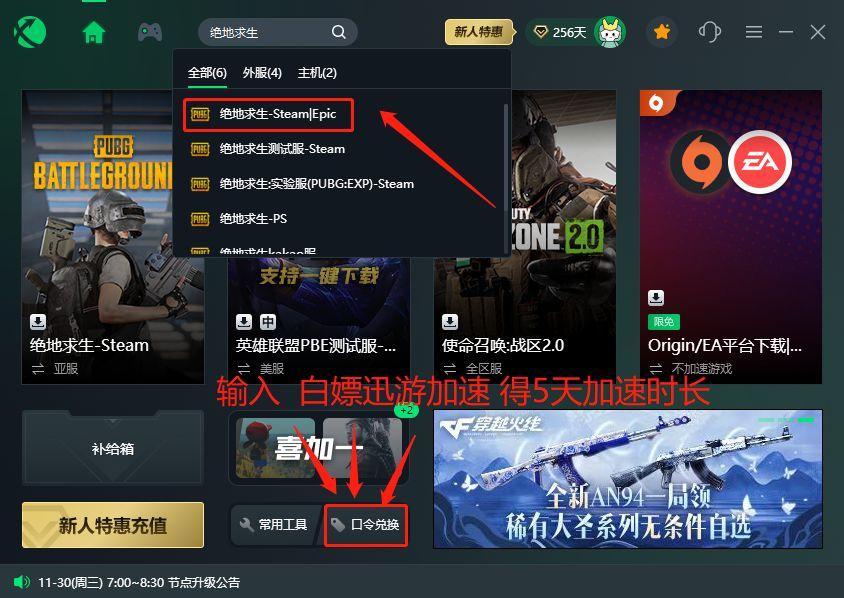
Task: Open the green home icon
Action: click(x=94, y=32)
